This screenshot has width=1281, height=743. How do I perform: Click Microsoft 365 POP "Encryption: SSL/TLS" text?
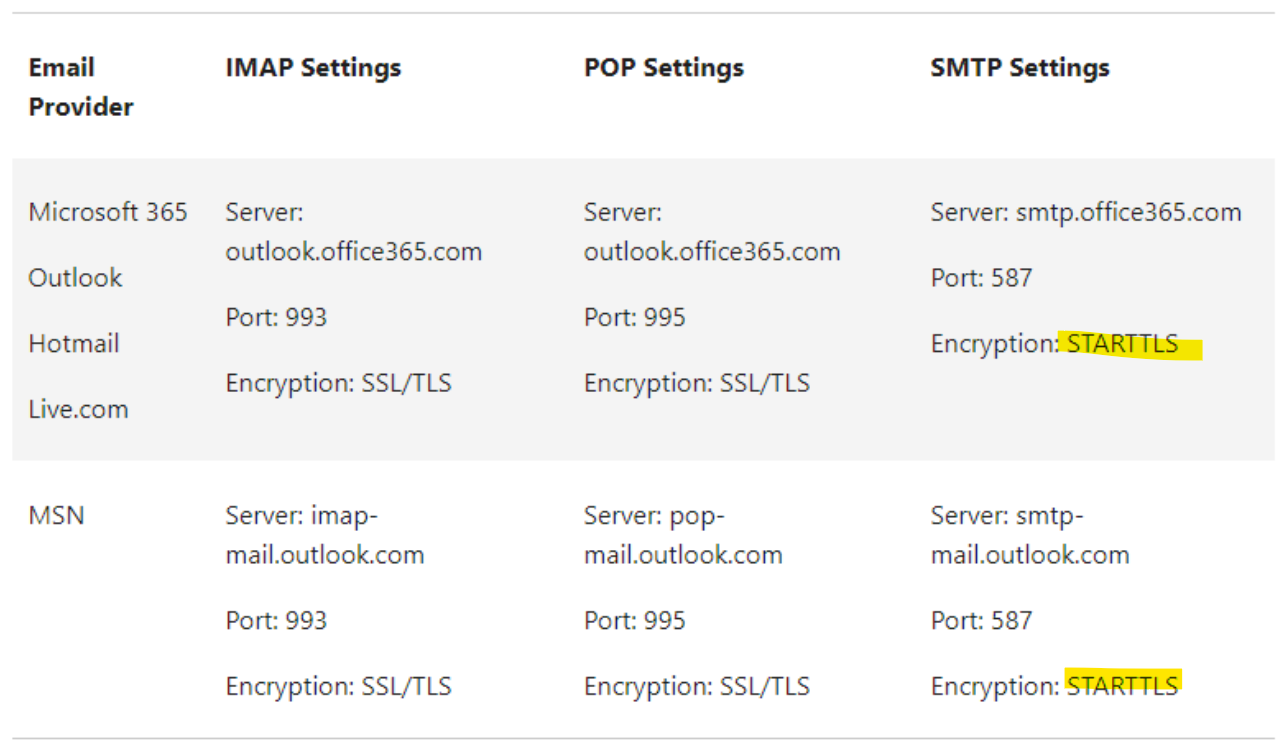click(x=696, y=383)
